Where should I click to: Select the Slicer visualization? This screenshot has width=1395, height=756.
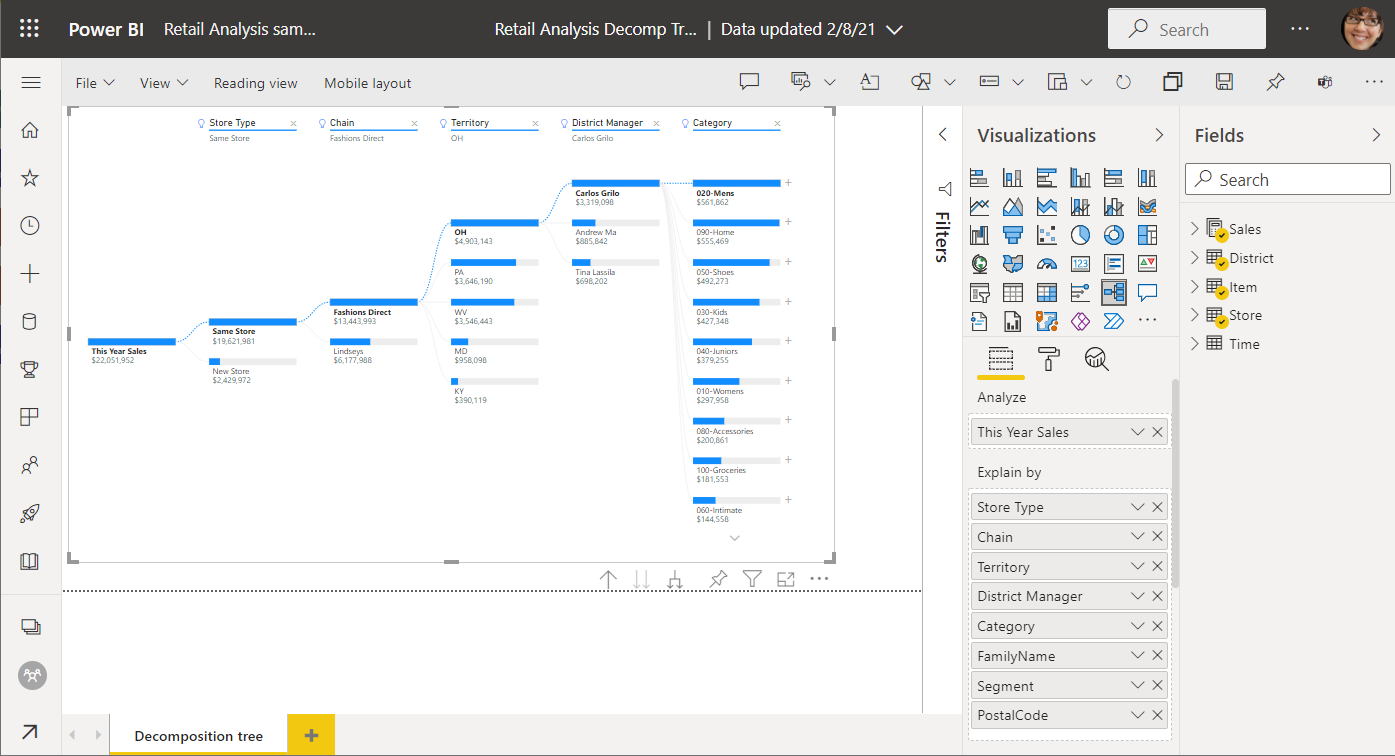click(980, 292)
